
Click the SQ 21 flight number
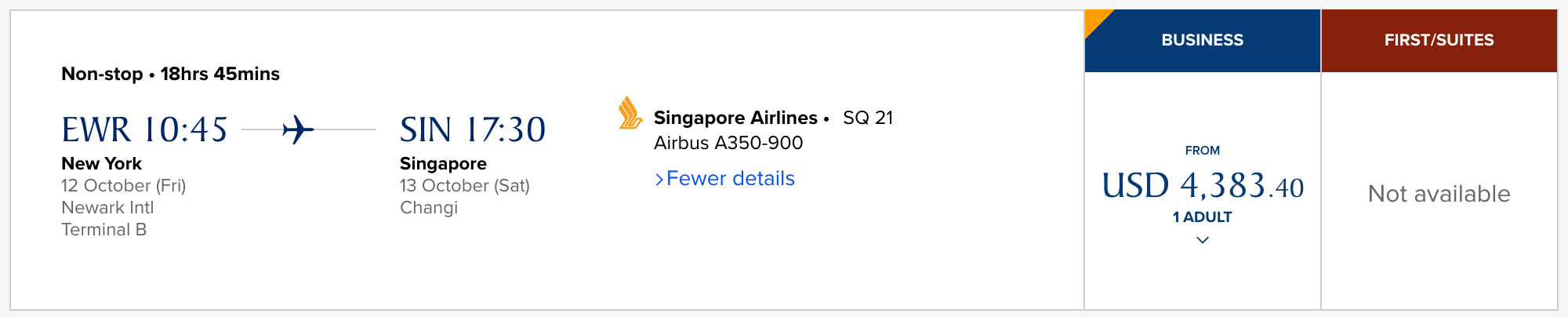tap(868, 118)
